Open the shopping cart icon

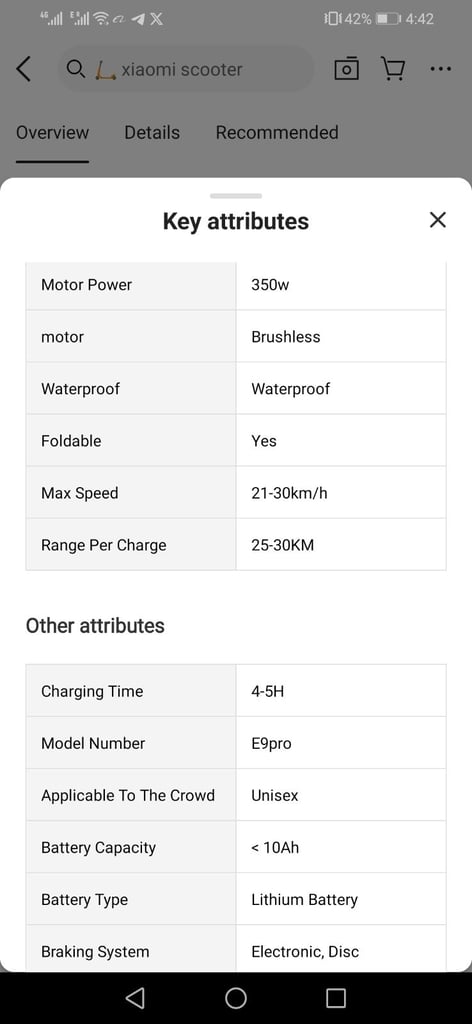(x=393, y=69)
